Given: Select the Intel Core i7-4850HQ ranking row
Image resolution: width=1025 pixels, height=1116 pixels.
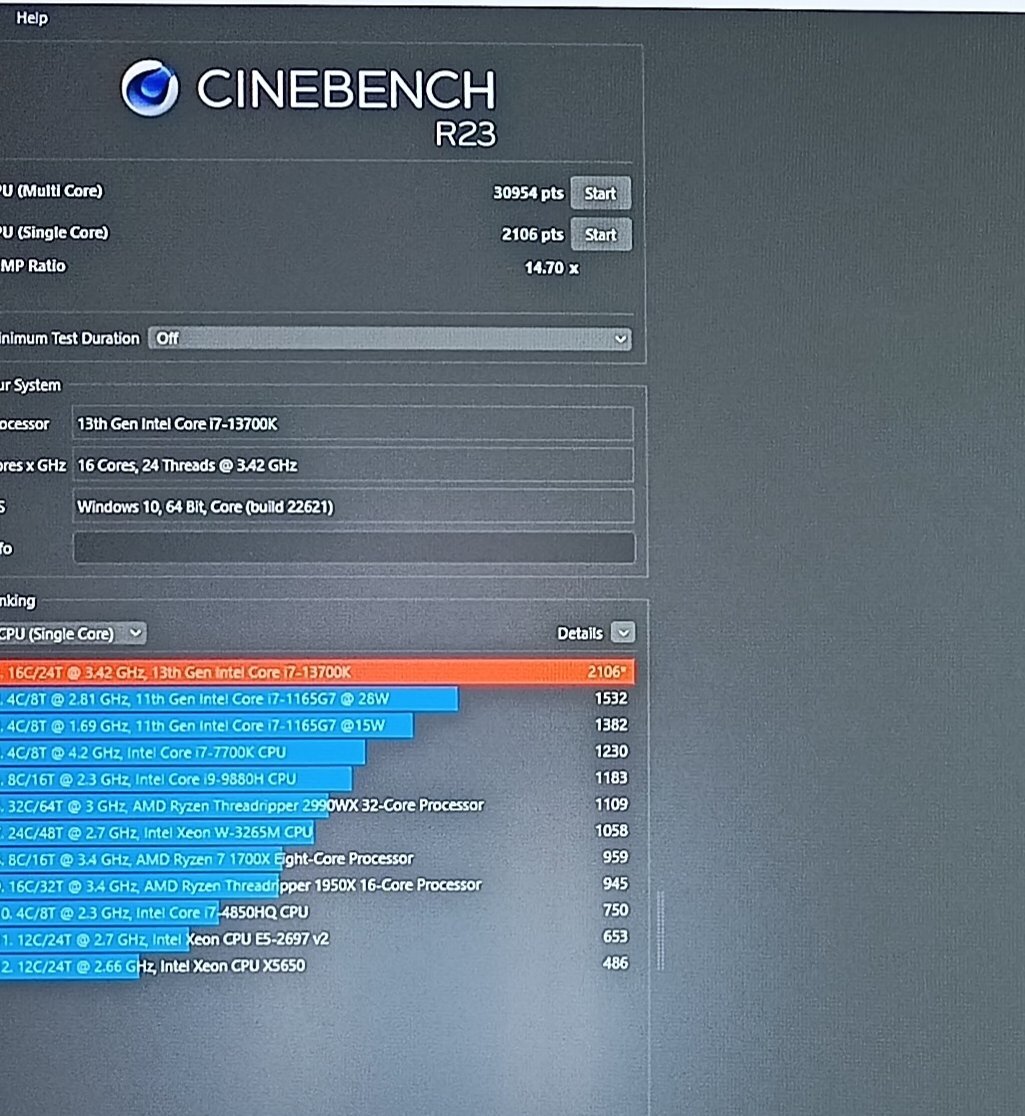Looking at the screenshot, I should pos(317,912).
